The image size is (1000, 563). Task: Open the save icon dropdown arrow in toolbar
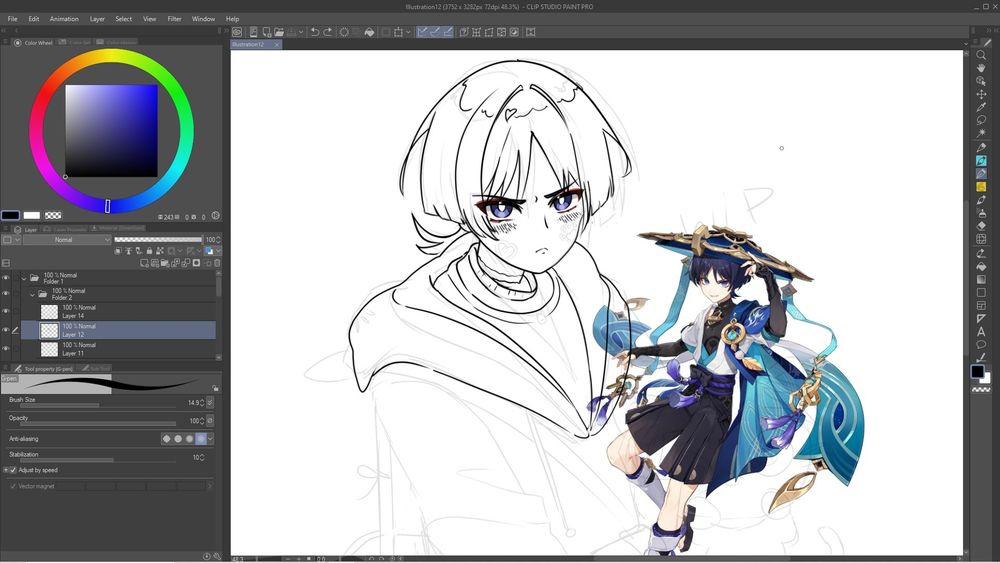(x=301, y=32)
